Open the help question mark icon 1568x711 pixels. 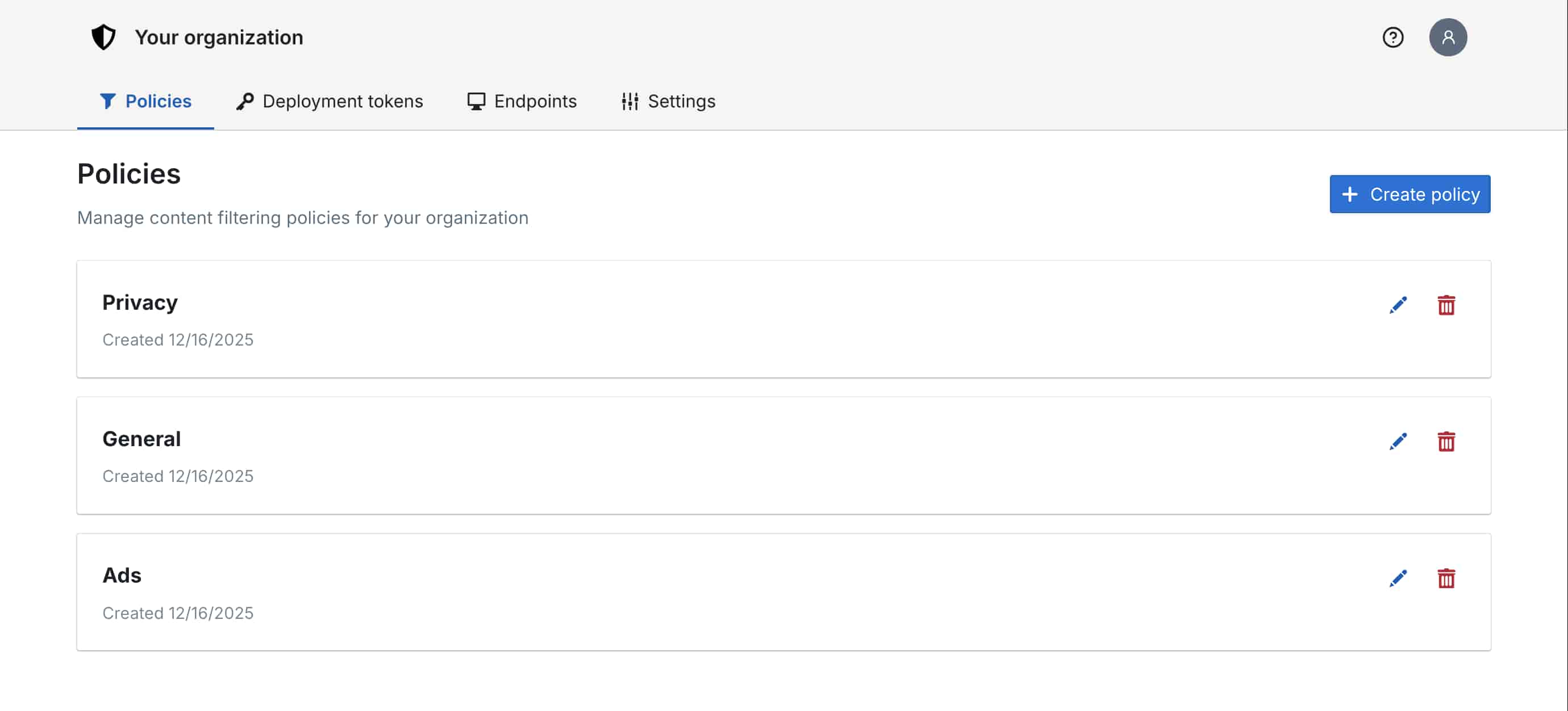point(1393,37)
